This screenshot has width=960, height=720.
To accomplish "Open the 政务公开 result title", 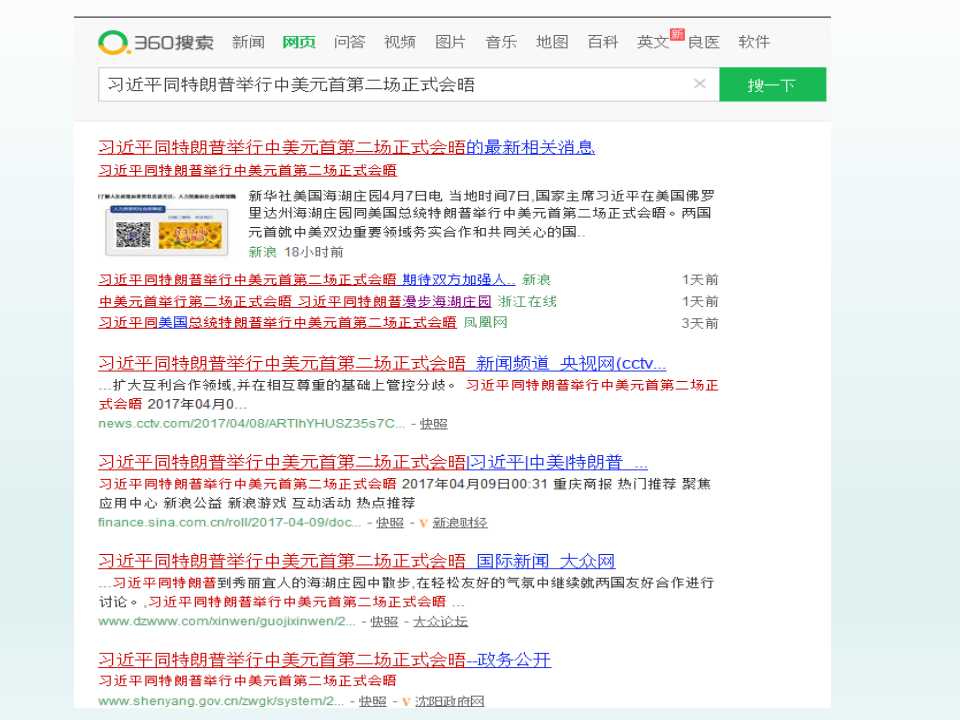I will (324, 659).
